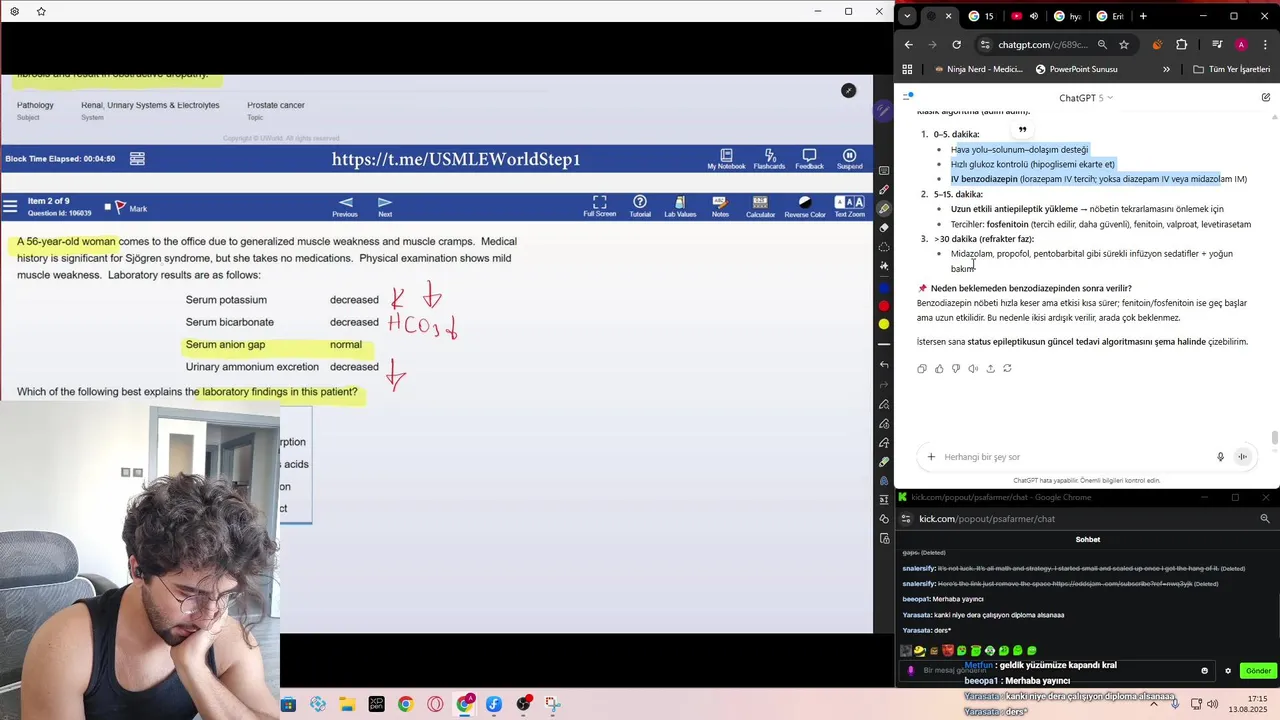Start a new ChatGPT chat
Image resolution: width=1280 pixels, height=720 pixels.
1266,98
